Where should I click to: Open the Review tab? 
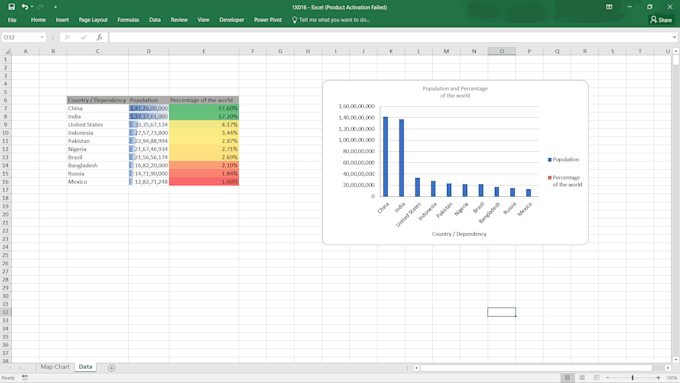point(179,20)
